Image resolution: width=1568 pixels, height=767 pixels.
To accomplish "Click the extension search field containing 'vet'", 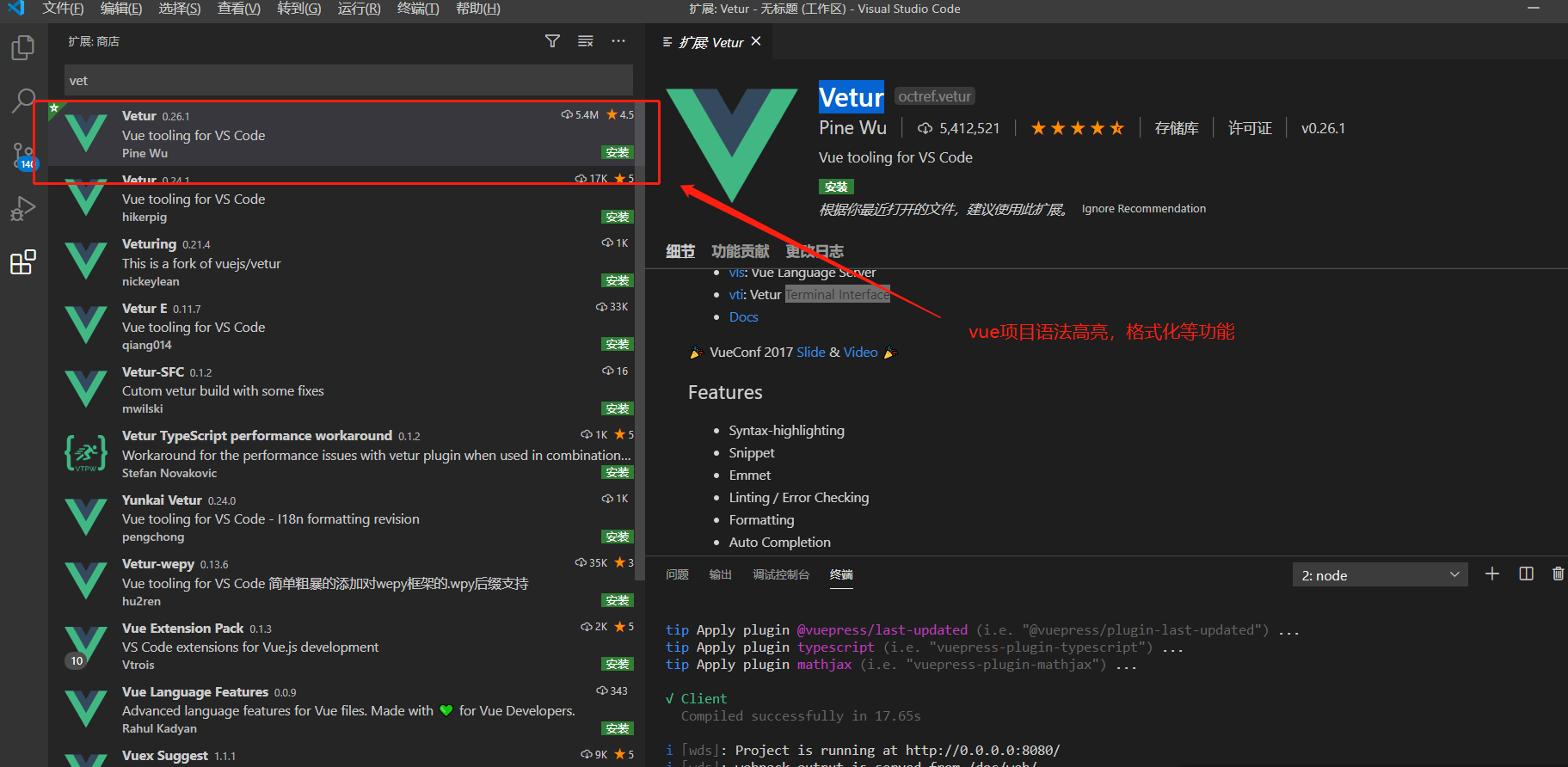I will 348,81.
